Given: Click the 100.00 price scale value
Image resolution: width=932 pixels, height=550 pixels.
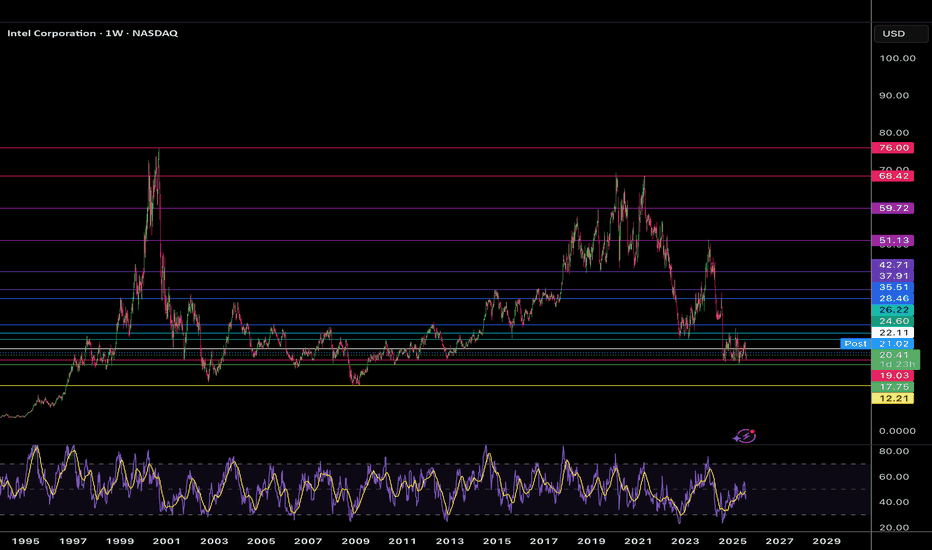Looking at the screenshot, I should tap(897, 58).
